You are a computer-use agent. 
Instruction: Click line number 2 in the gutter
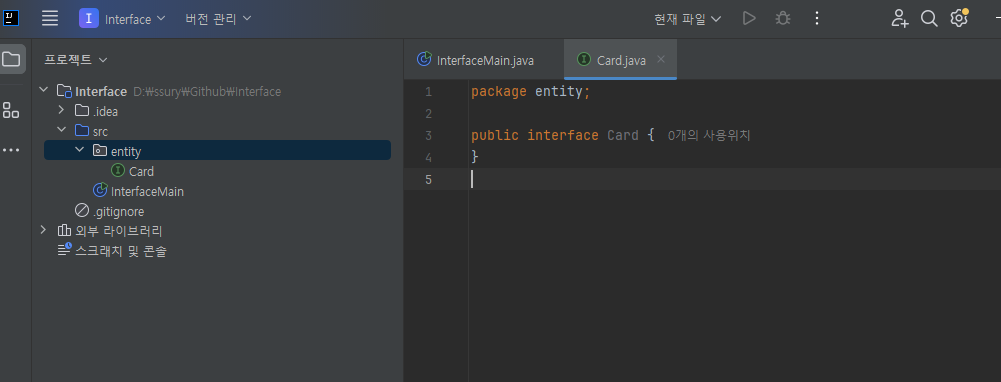[x=428, y=114]
